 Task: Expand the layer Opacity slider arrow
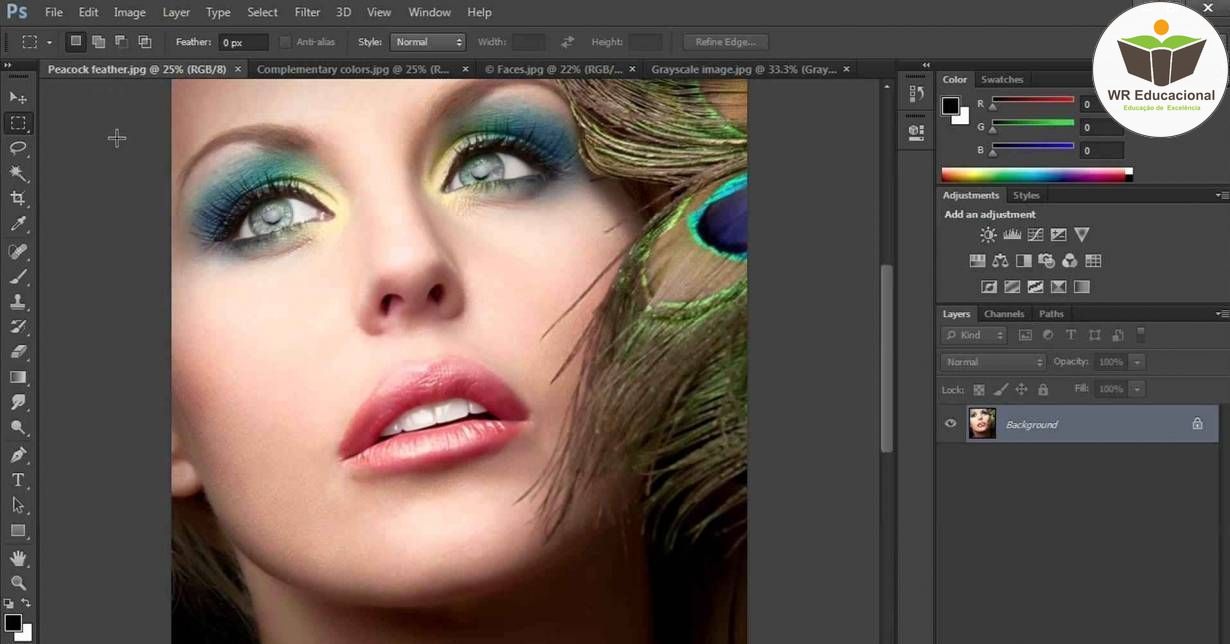1138,362
